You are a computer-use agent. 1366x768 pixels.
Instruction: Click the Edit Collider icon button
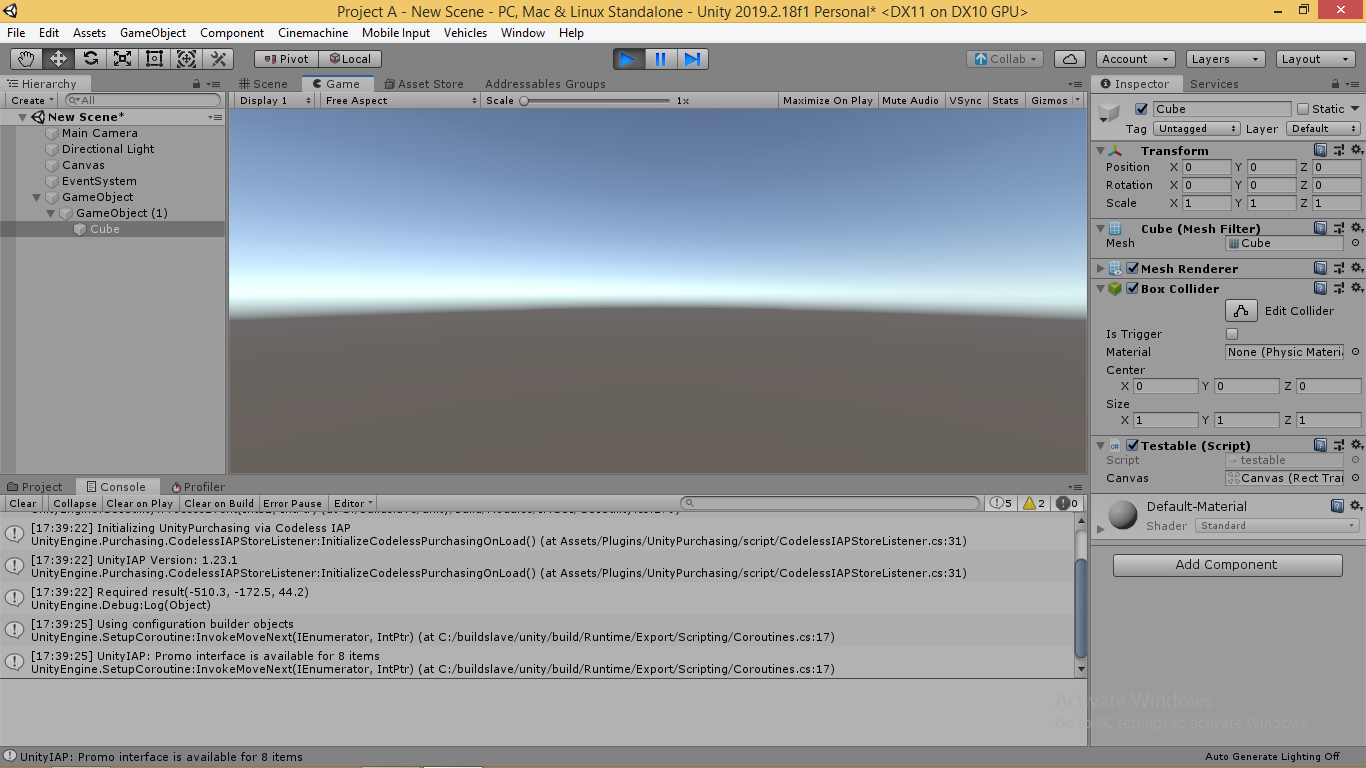(1241, 311)
